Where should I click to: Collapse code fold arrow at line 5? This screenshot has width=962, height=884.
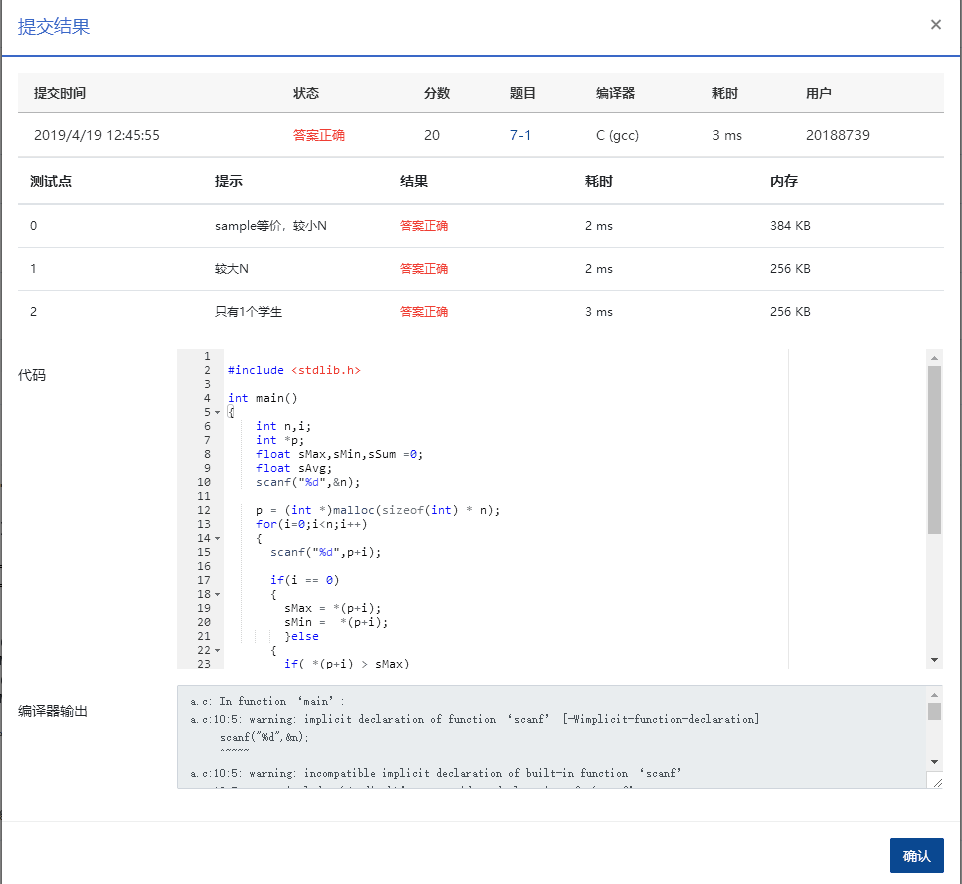pos(217,412)
